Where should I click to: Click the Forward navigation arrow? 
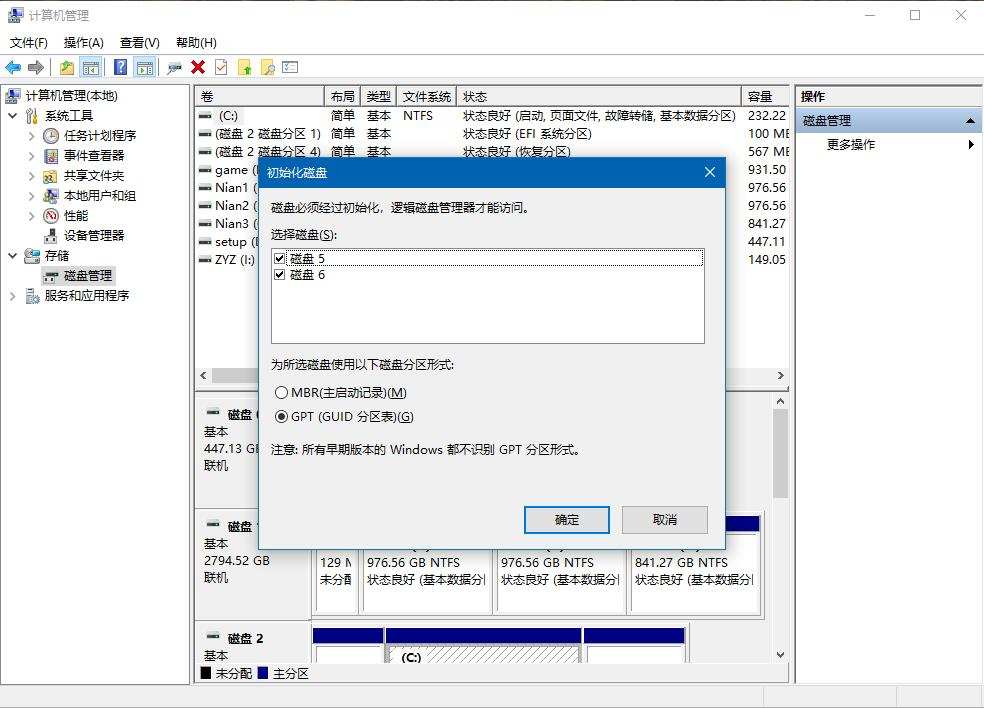pyautogui.click(x=38, y=67)
